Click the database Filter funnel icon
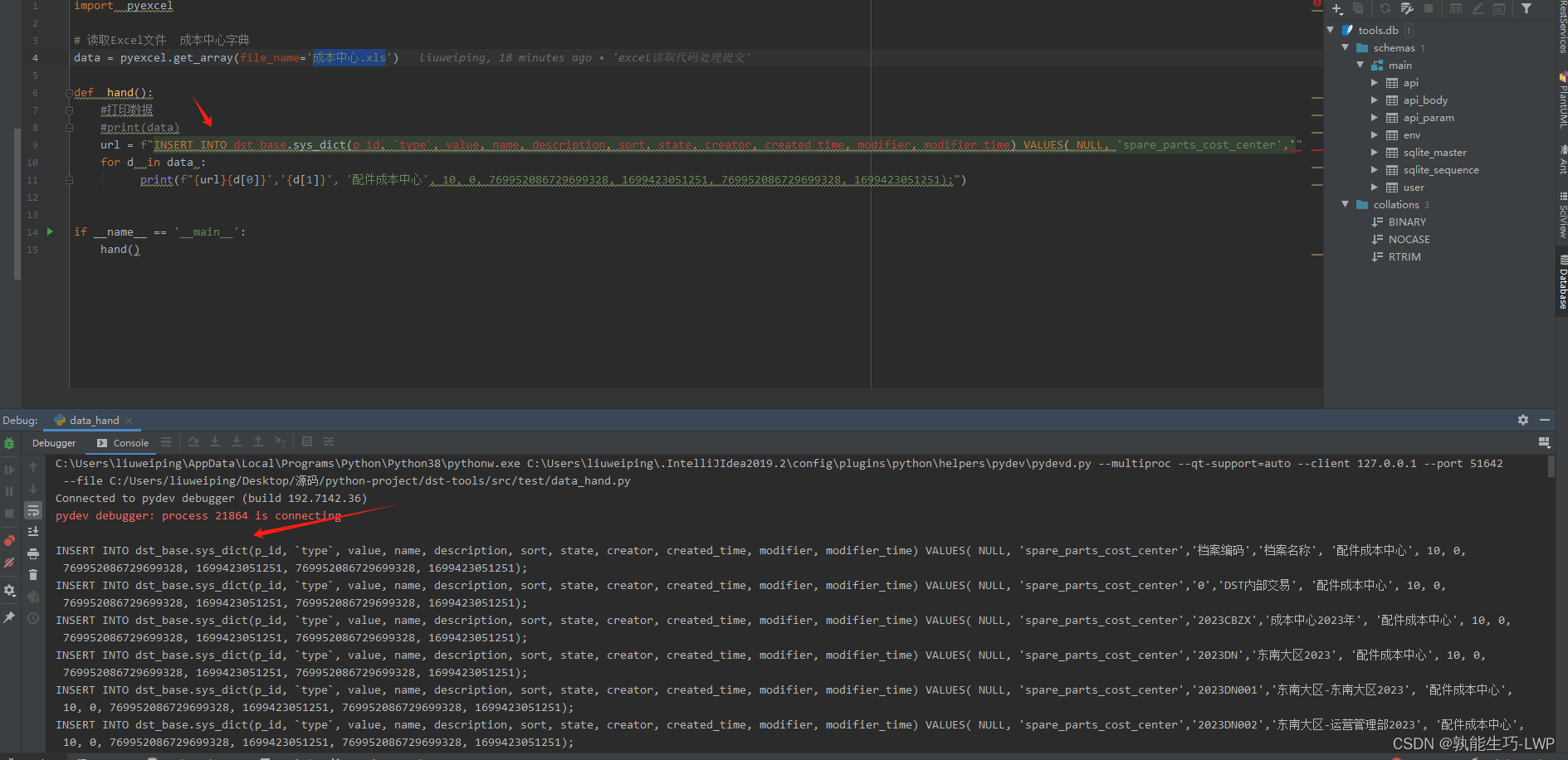 1526,9
